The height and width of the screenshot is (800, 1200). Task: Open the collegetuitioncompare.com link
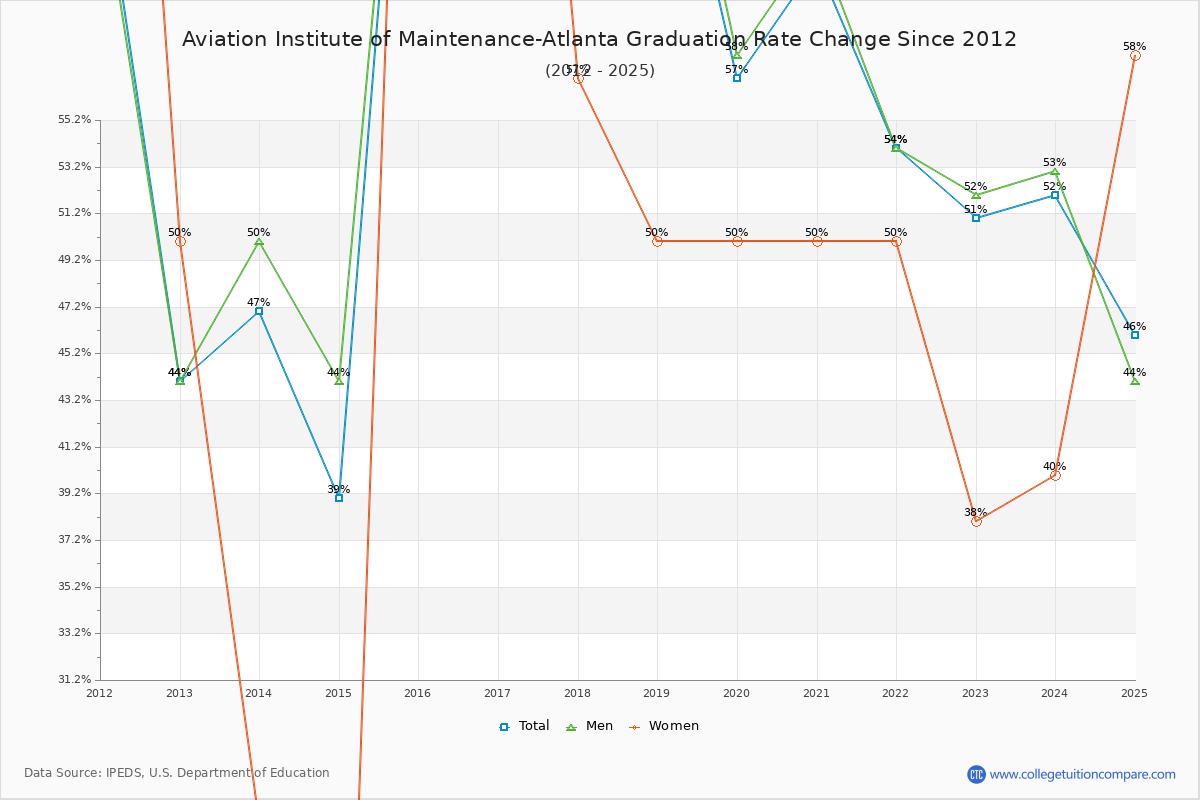pos(1083,774)
